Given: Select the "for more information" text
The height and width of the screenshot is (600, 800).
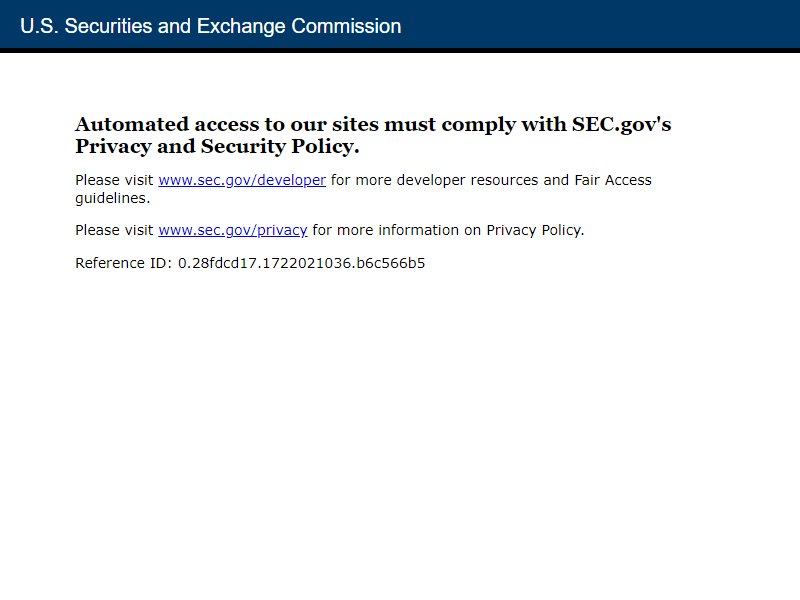Looking at the screenshot, I should 386,230.
